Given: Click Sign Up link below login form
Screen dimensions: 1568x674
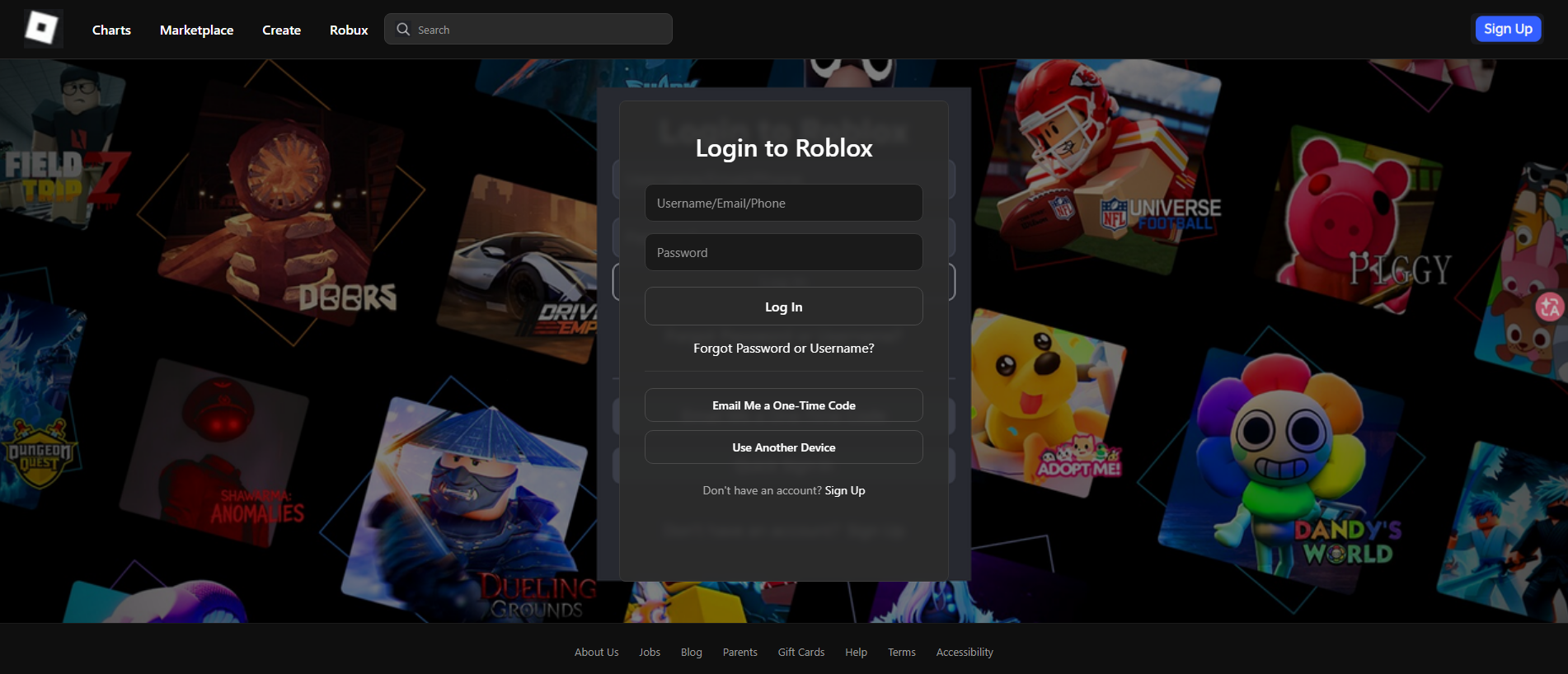Looking at the screenshot, I should [x=845, y=490].
